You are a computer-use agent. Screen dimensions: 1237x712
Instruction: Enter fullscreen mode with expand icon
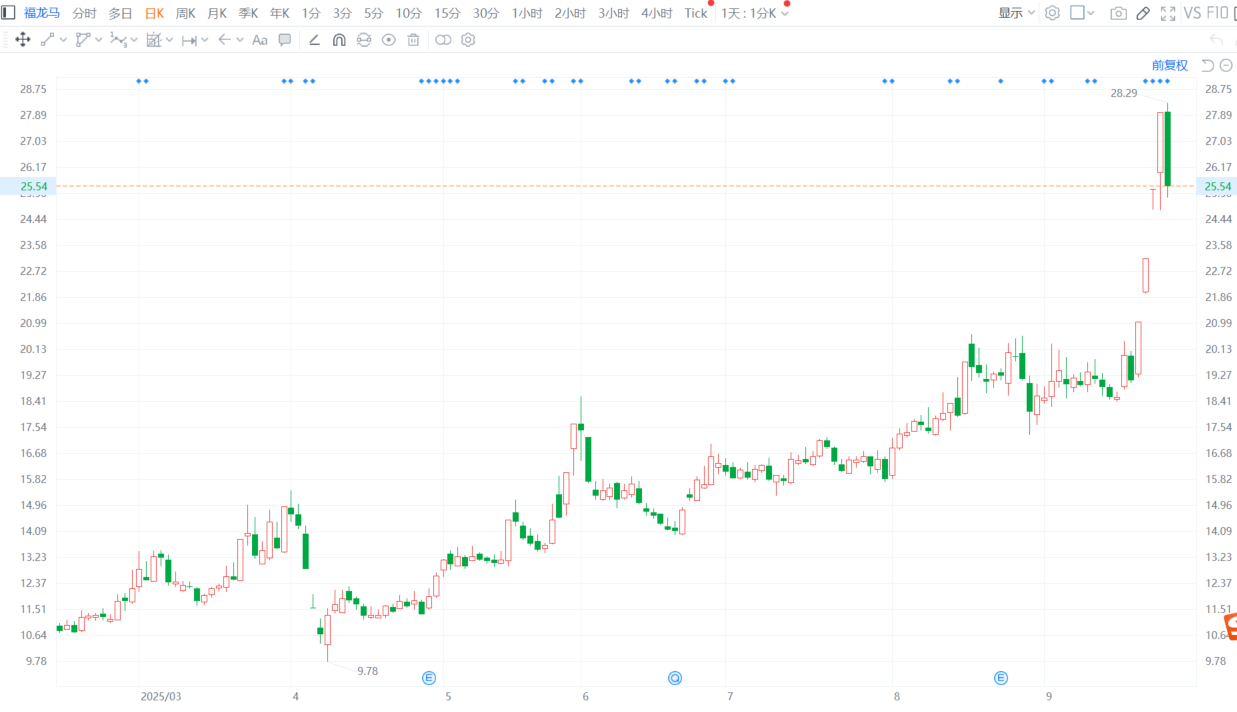point(1167,13)
